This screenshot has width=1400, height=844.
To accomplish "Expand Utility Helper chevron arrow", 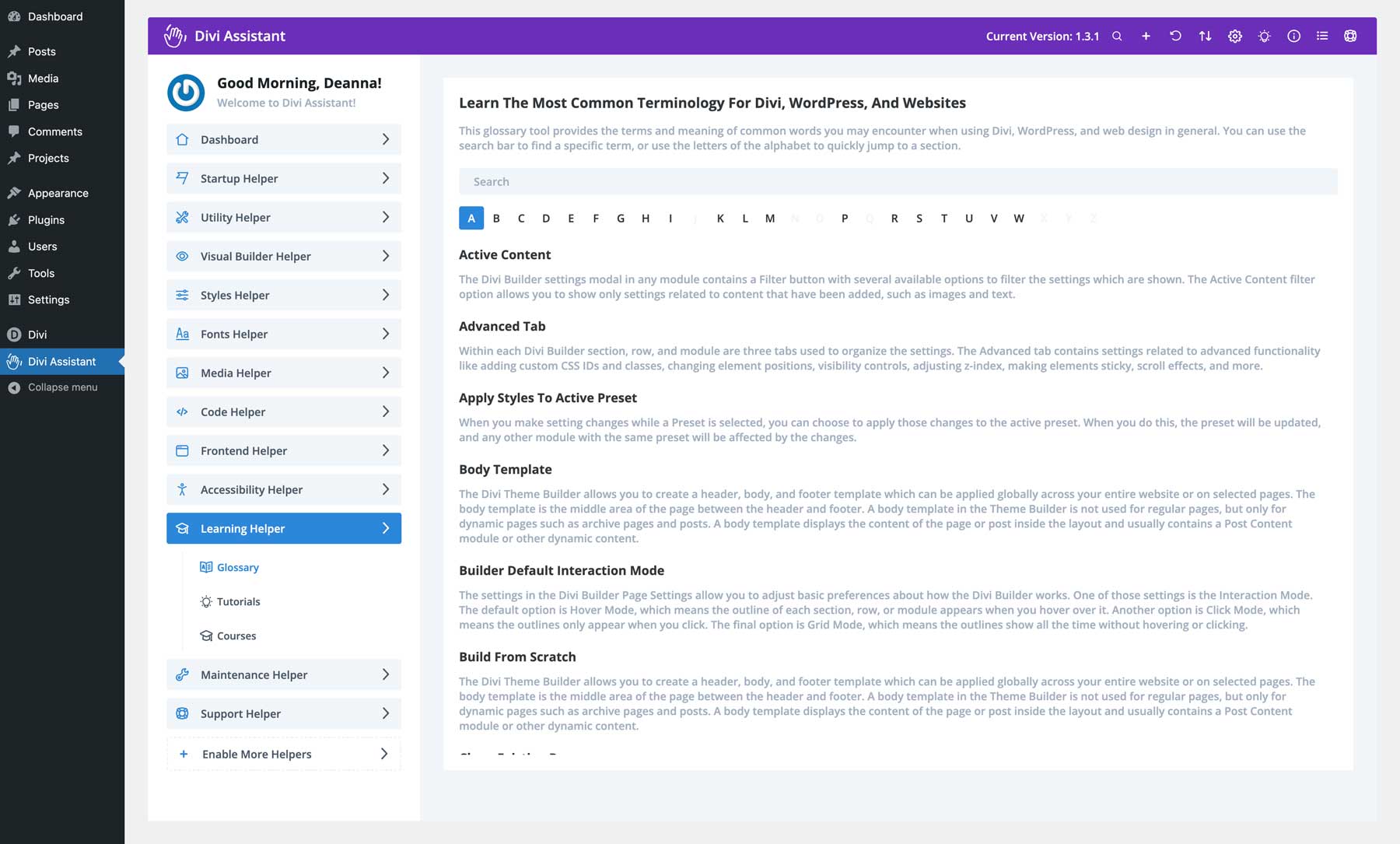I will (x=386, y=217).
